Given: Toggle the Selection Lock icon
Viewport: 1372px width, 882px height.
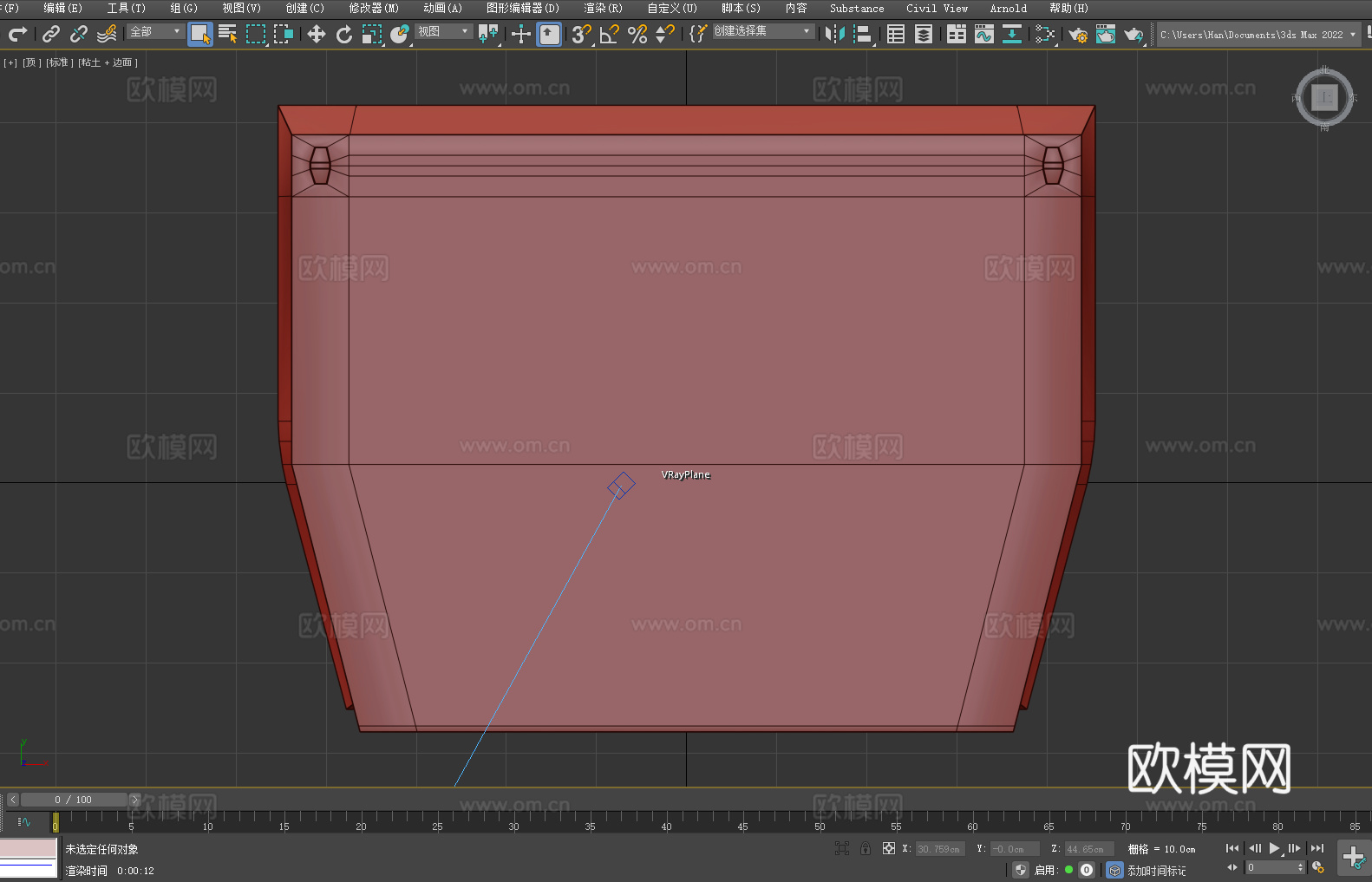Looking at the screenshot, I should click(866, 848).
